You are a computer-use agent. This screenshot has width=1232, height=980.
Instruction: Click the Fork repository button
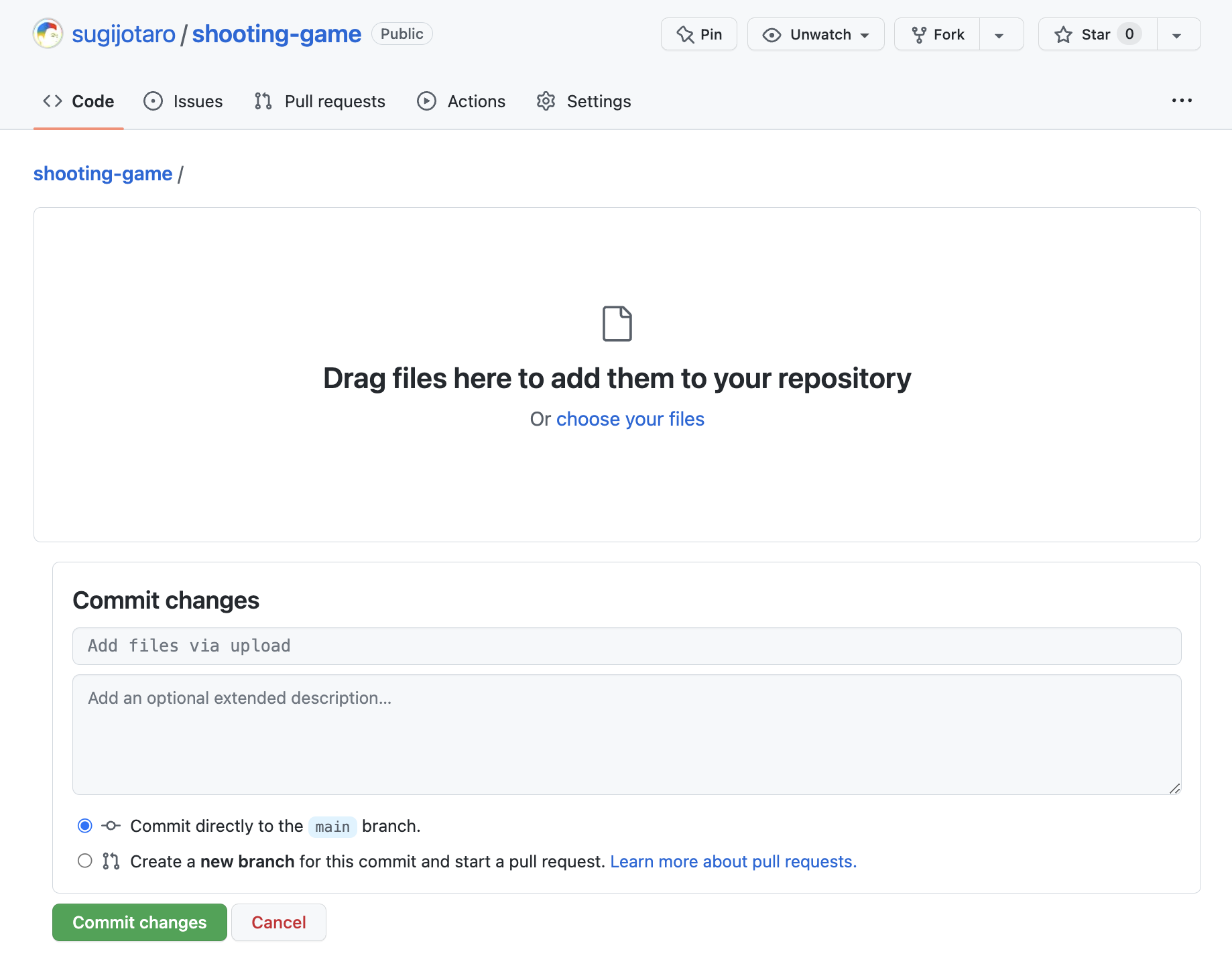click(x=938, y=34)
